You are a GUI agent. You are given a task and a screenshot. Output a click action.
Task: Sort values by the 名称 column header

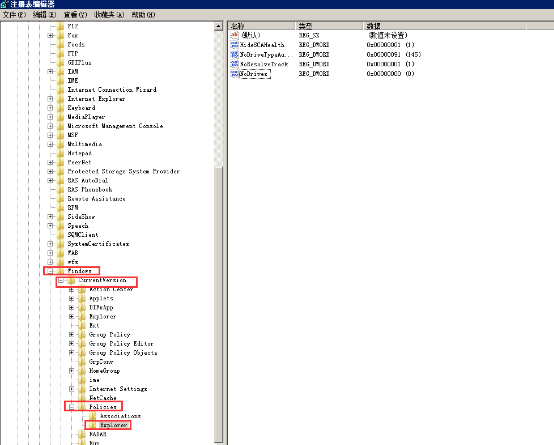click(261, 26)
